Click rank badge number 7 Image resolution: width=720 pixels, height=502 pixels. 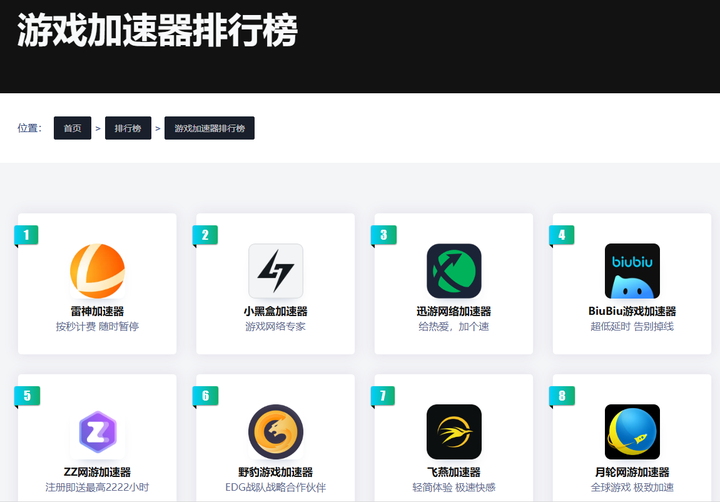coord(383,396)
